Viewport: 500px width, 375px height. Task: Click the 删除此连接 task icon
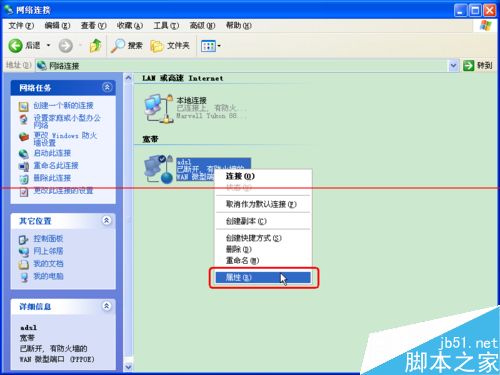click(x=24, y=179)
